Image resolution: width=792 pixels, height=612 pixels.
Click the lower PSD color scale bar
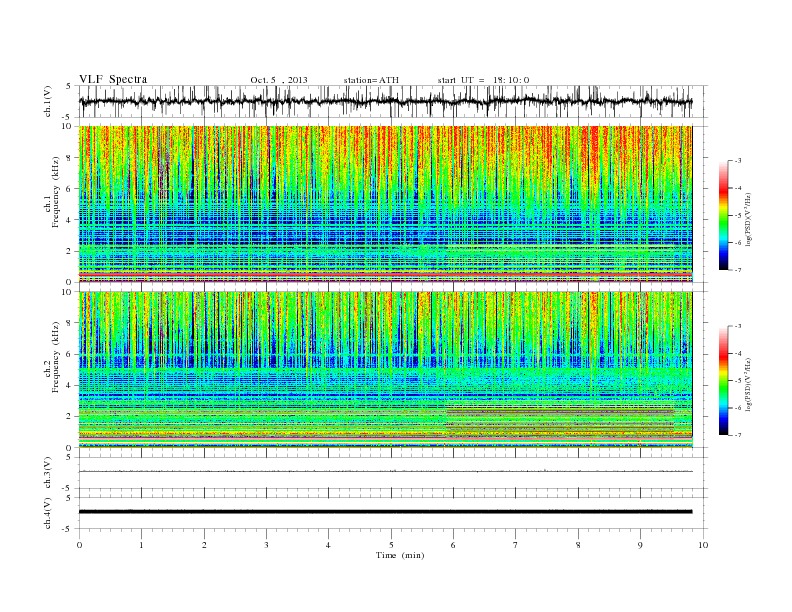pos(723,381)
